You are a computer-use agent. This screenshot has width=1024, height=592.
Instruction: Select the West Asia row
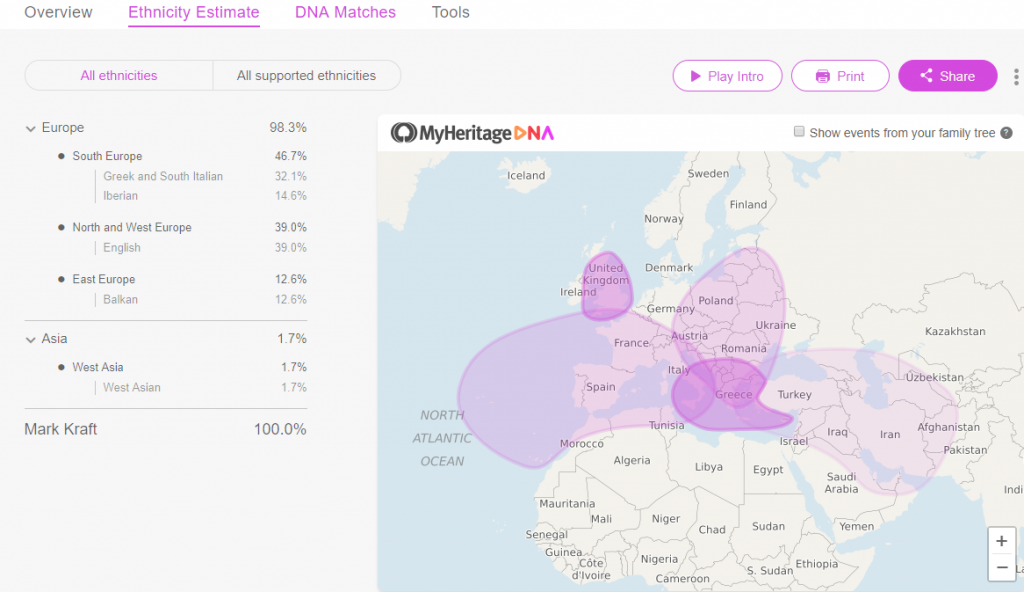tap(182, 367)
